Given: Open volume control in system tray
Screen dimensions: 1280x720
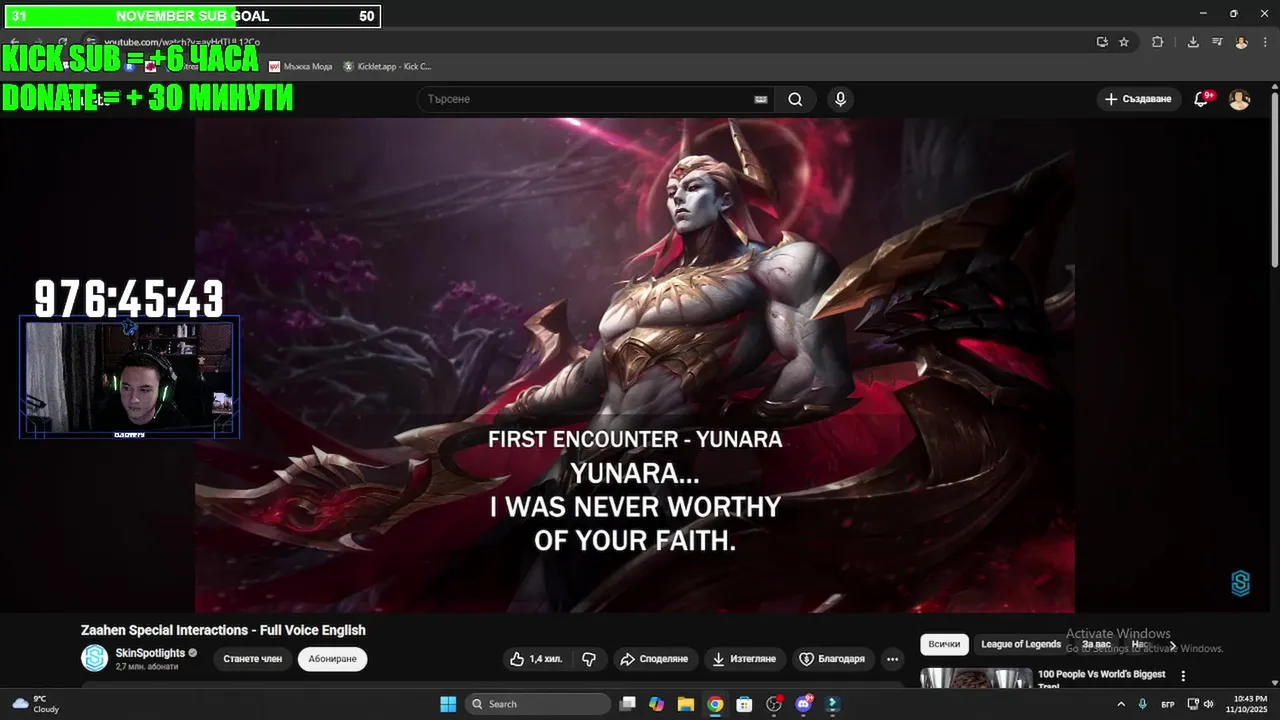Looking at the screenshot, I should click(1208, 704).
